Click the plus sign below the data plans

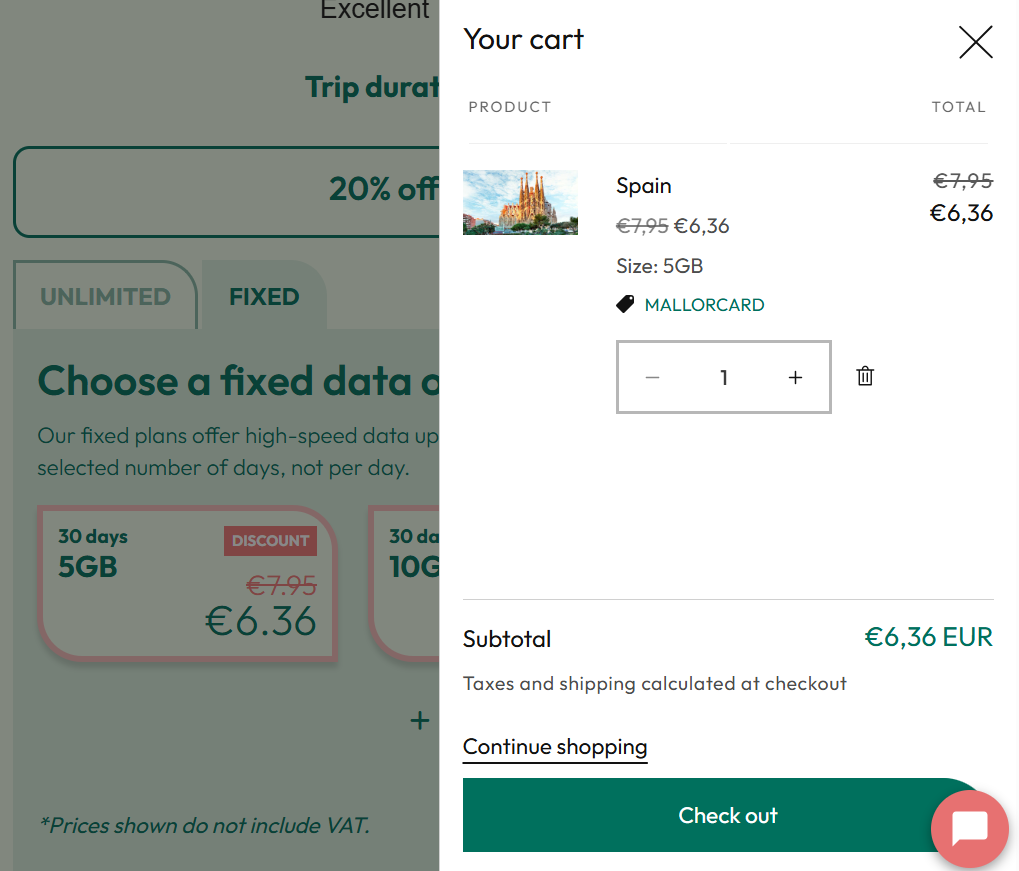click(x=419, y=720)
